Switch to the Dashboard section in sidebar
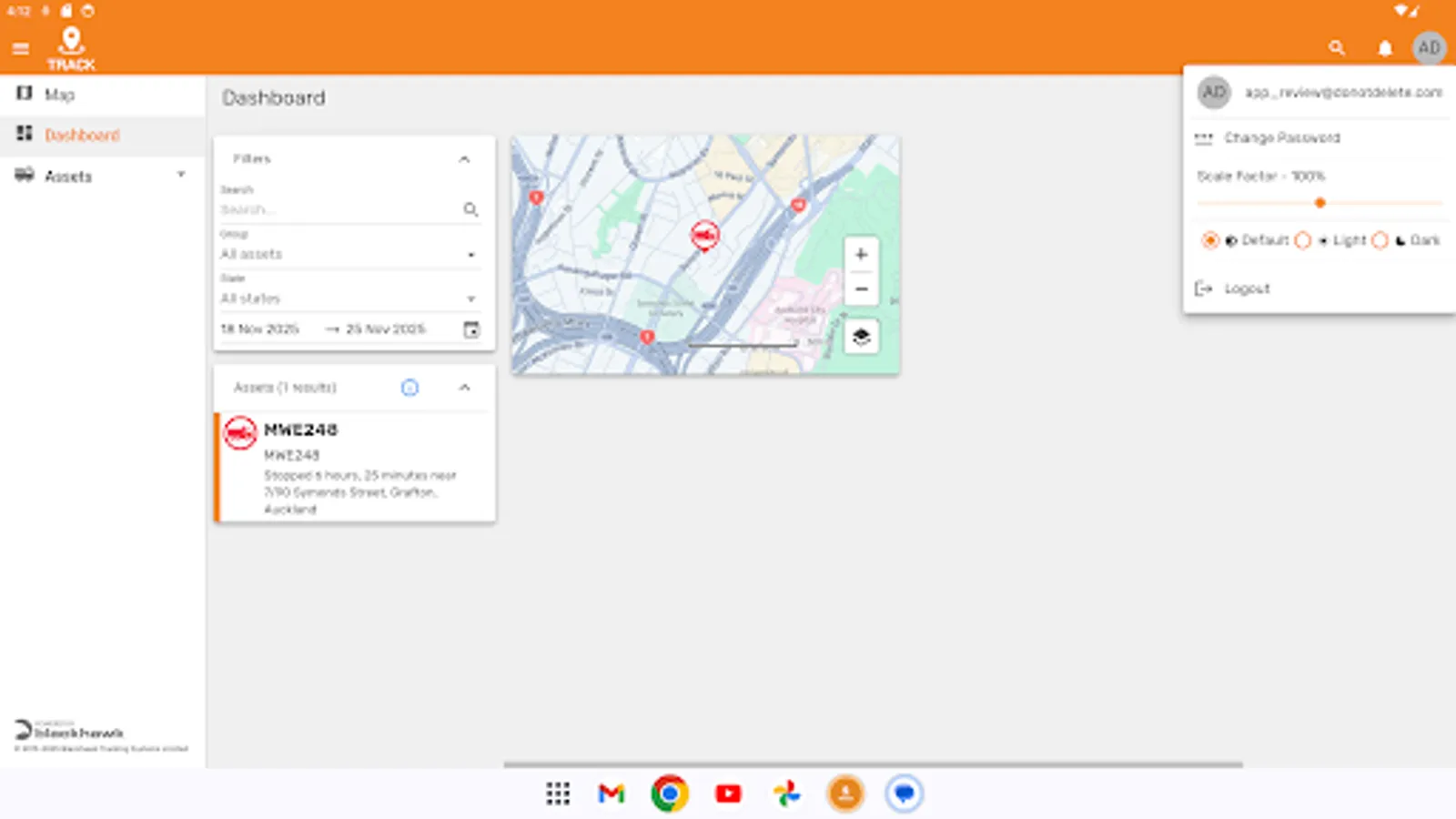The width and height of the screenshot is (1456, 819). [x=82, y=134]
